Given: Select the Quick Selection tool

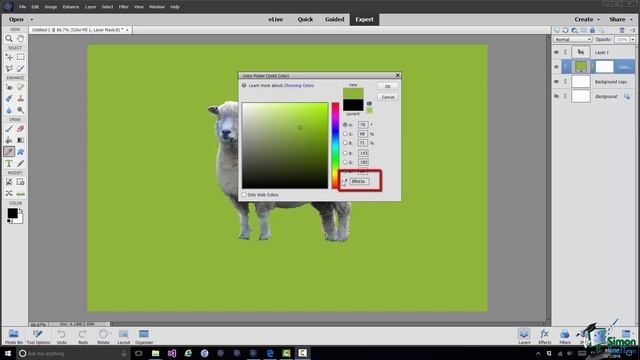Looking at the screenshot, I should (x=20, y=69).
